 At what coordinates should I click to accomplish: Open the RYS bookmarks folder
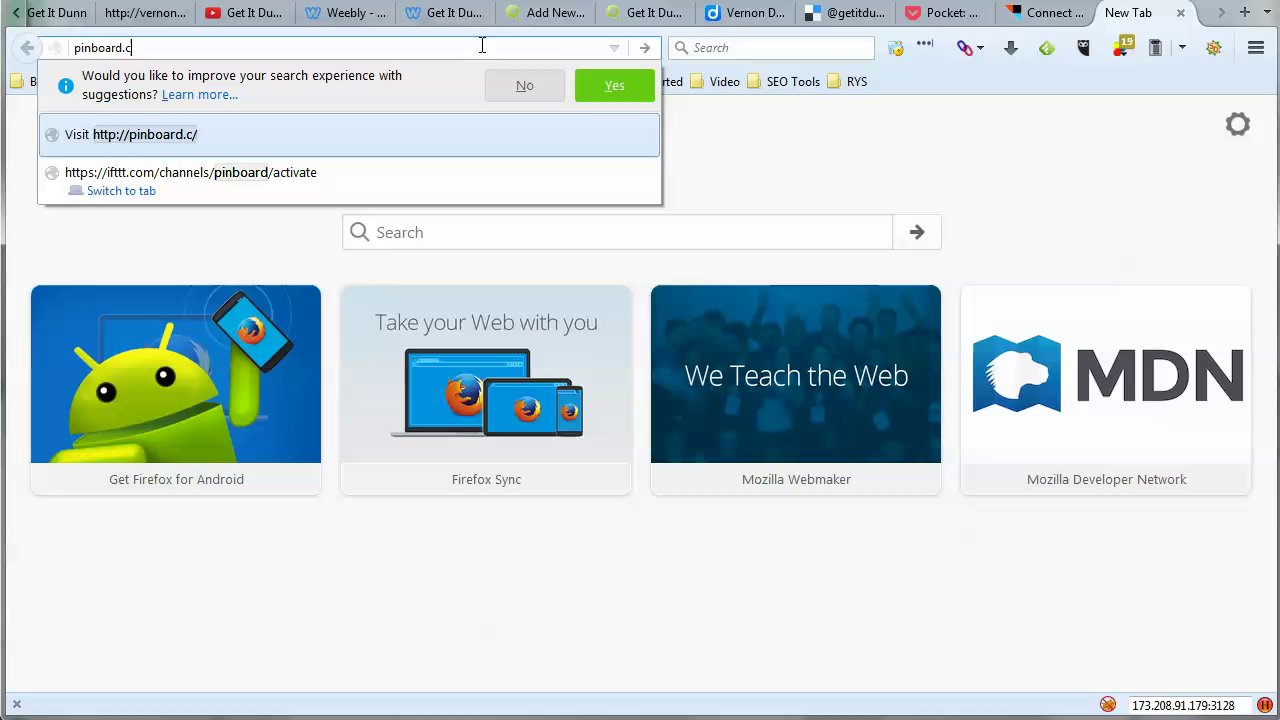point(847,82)
